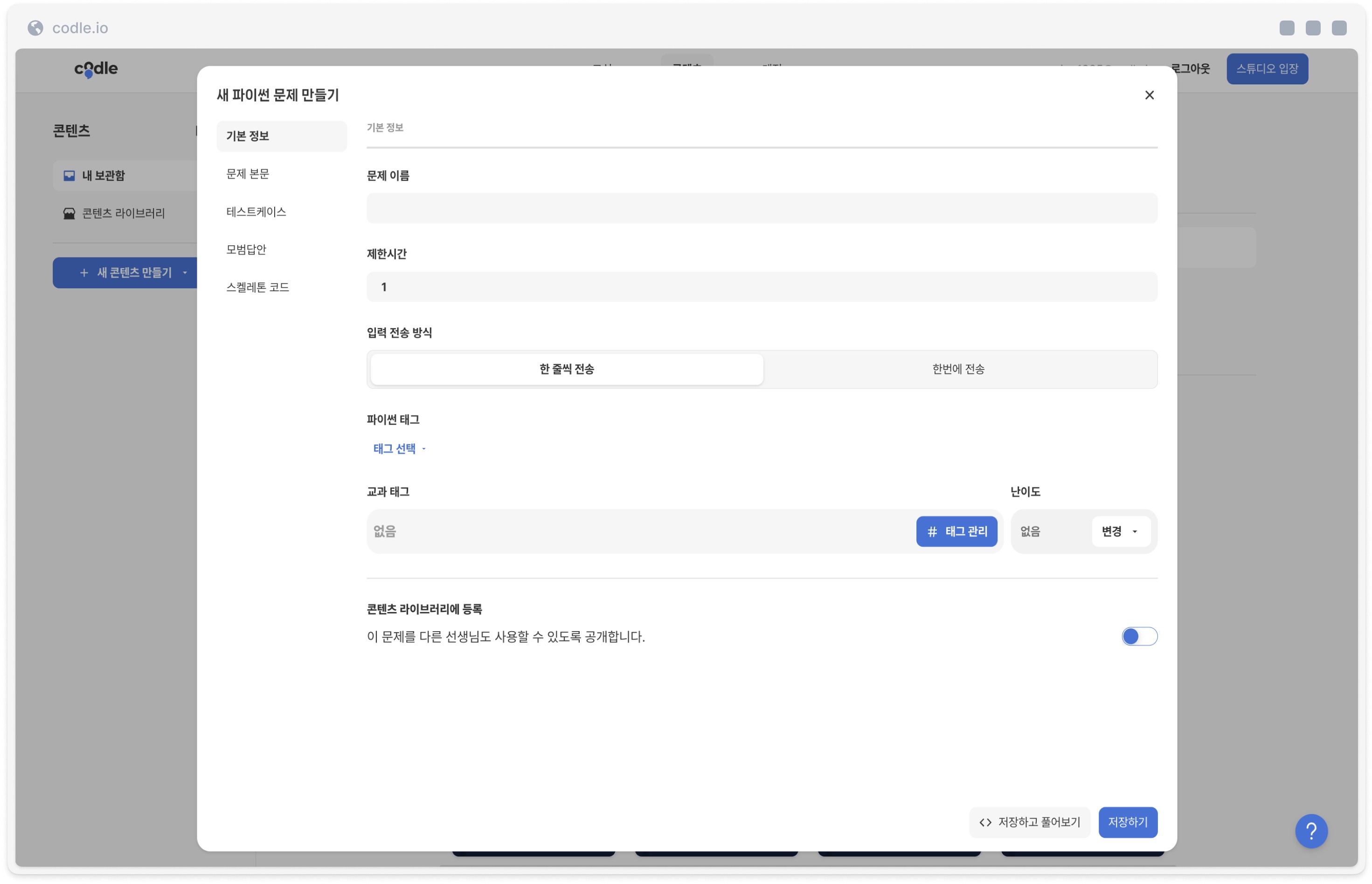
Task: Open the 난이도 변경 dropdown
Action: 1120,531
